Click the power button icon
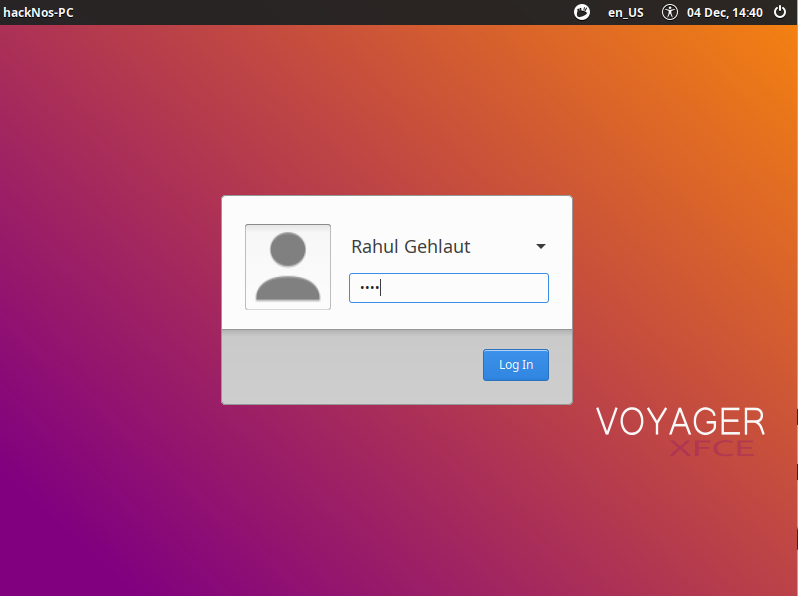 pos(780,12)
